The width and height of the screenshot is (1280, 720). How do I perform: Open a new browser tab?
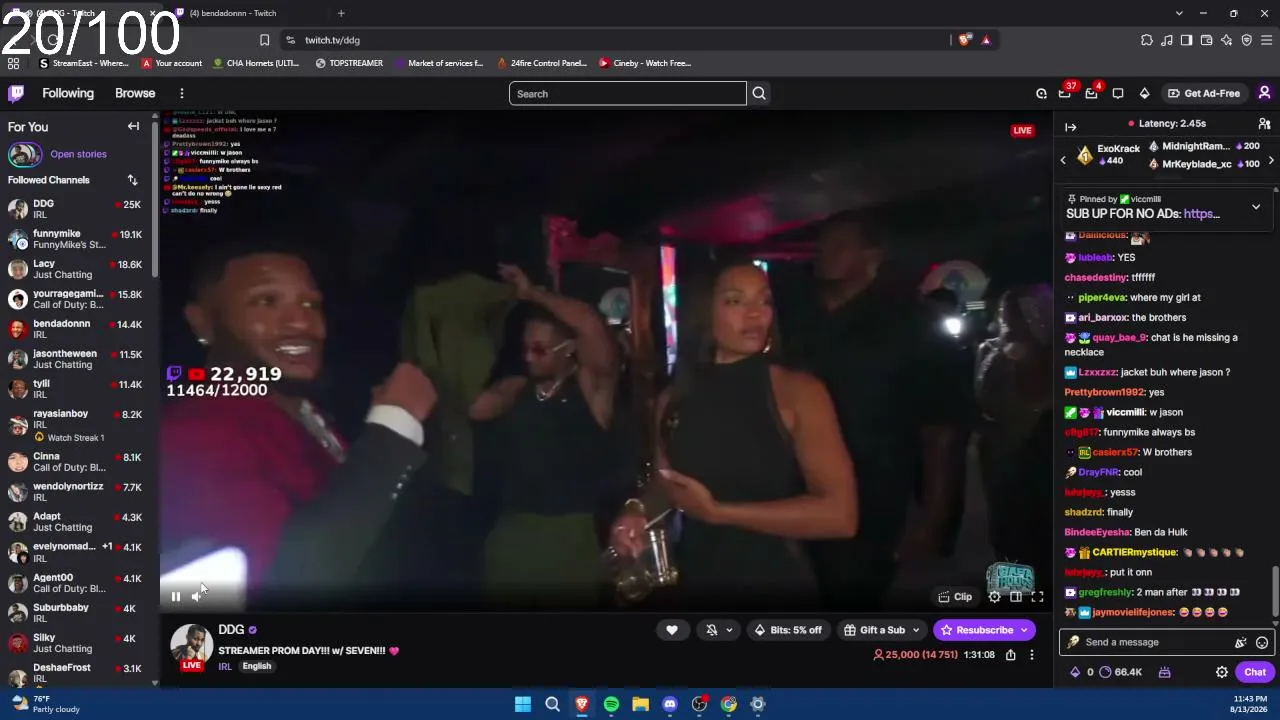point(341,13)
